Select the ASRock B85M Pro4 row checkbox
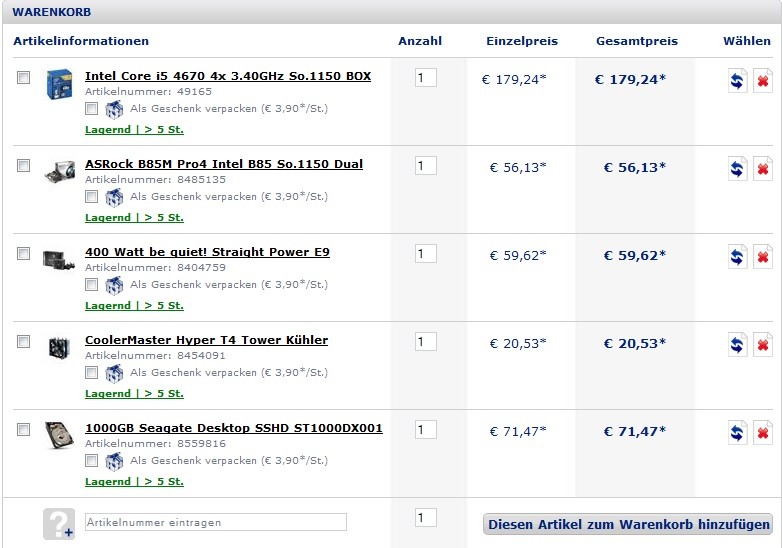Screen dimensions: 782x548 (x=23, y=165)
